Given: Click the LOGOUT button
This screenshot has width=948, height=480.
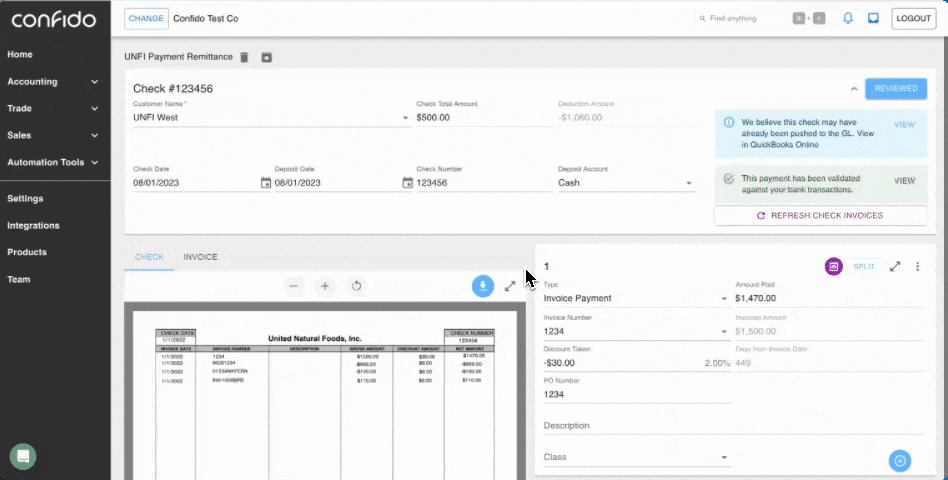Looking at the screenshot, I should click(x=914, y=19).
